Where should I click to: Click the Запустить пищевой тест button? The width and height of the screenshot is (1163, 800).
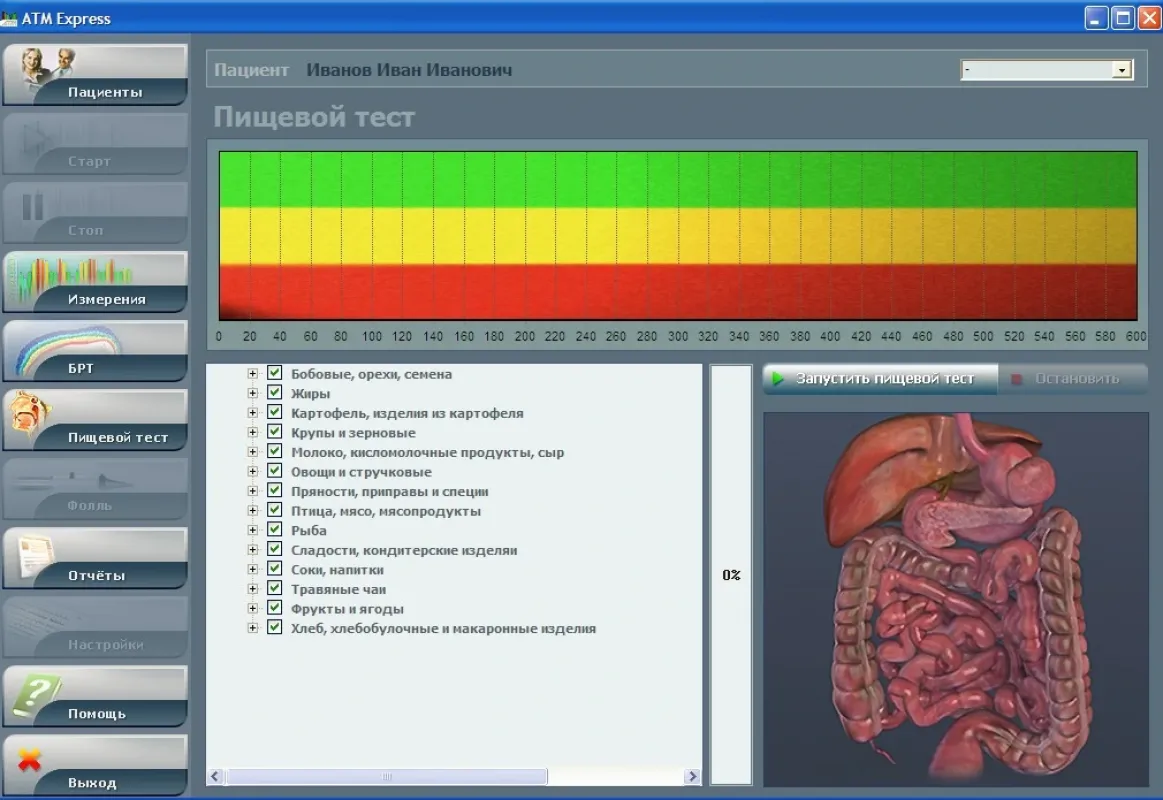[x=883, y=379]
